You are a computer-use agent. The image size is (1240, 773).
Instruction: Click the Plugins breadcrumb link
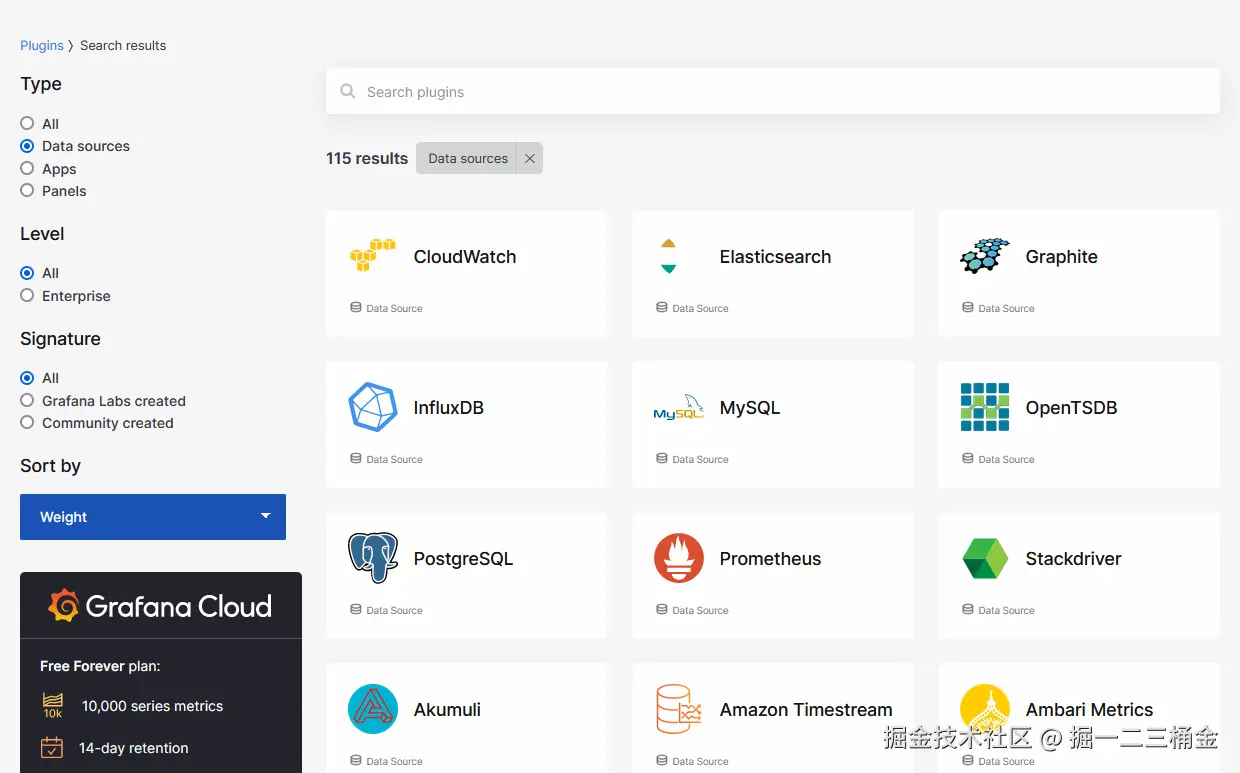[x=42, y=45]
